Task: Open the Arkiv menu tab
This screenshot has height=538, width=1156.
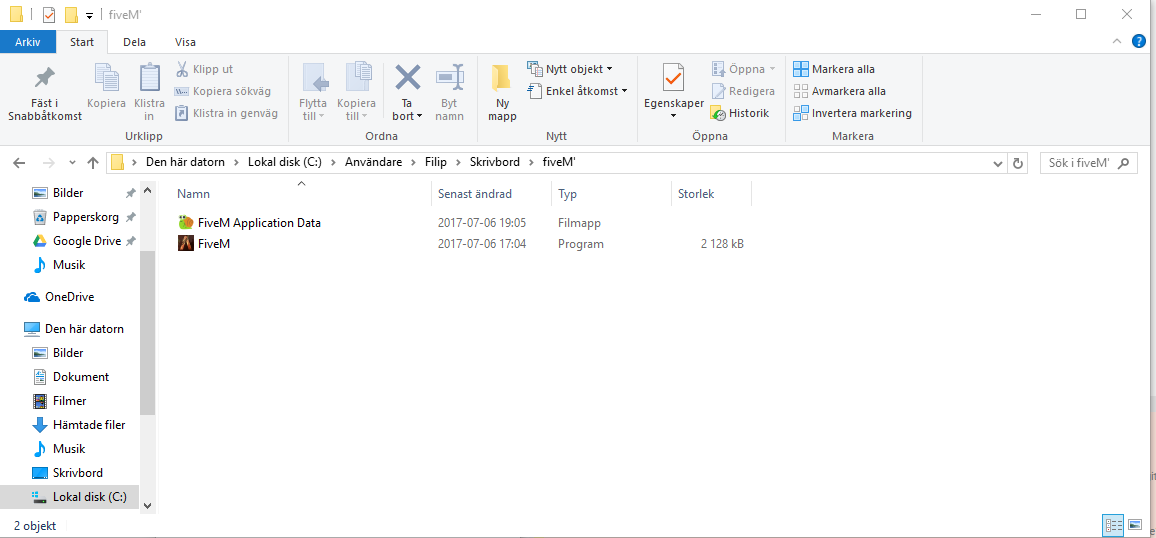Action: pyautogui.click(x=28, y=42)
